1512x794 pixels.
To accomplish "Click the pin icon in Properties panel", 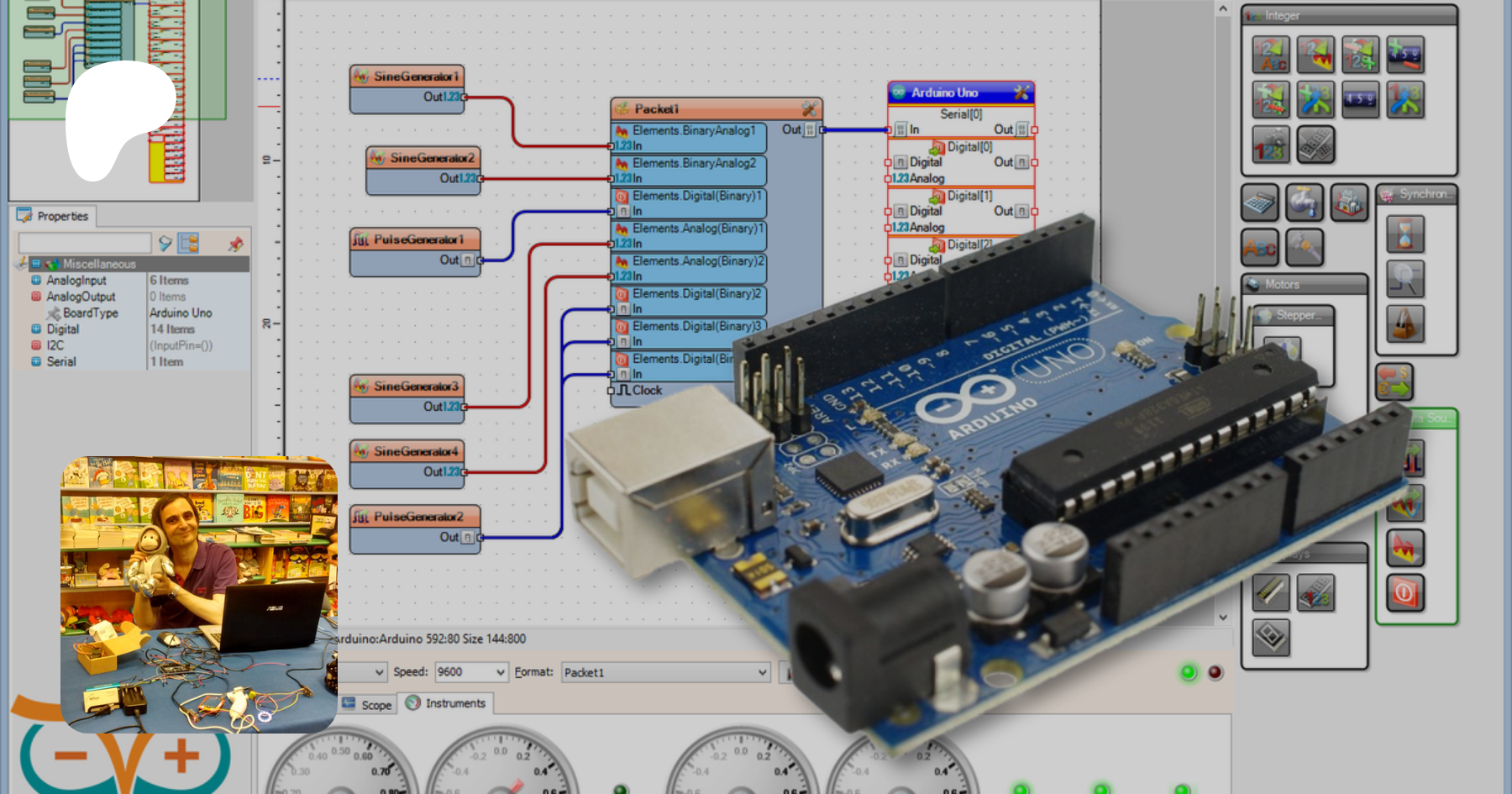I will click(x=235, y=244).
